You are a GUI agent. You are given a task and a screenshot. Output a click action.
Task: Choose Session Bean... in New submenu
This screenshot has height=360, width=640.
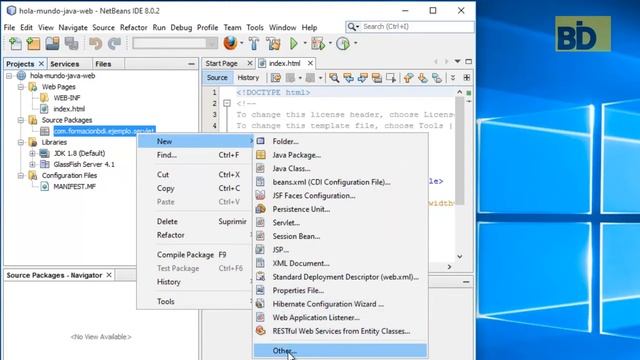click(x=340, y=236)
